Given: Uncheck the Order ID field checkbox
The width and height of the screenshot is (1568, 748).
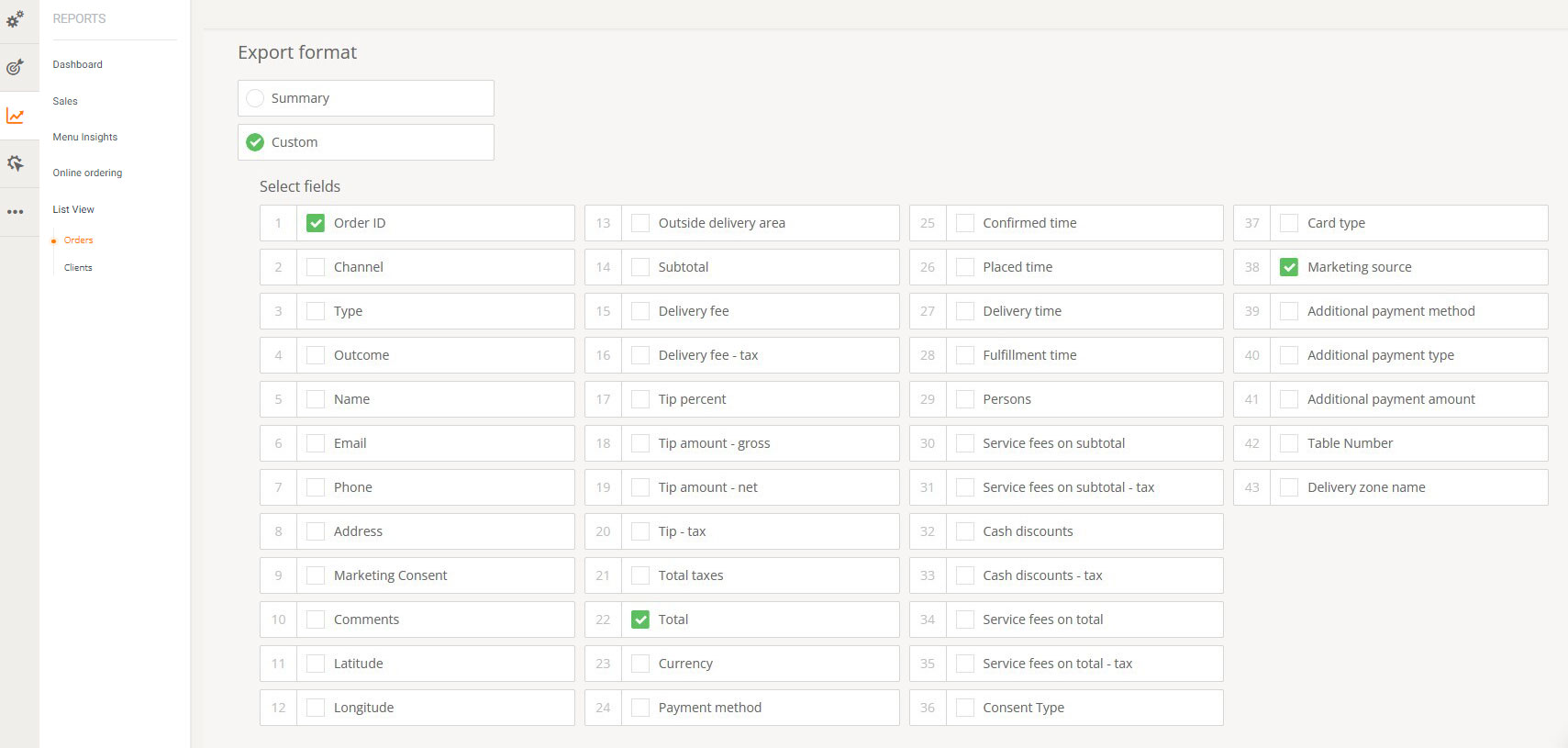Looking at the screenshot, I should point(316,223).
